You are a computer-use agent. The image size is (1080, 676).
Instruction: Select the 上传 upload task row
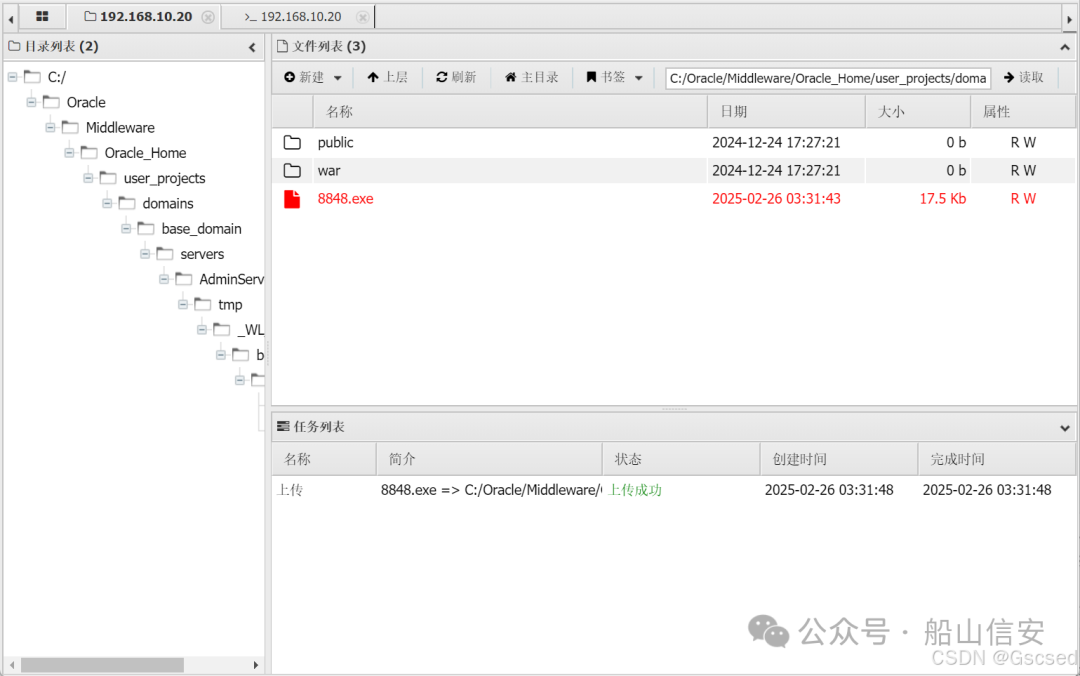[674, 490]
